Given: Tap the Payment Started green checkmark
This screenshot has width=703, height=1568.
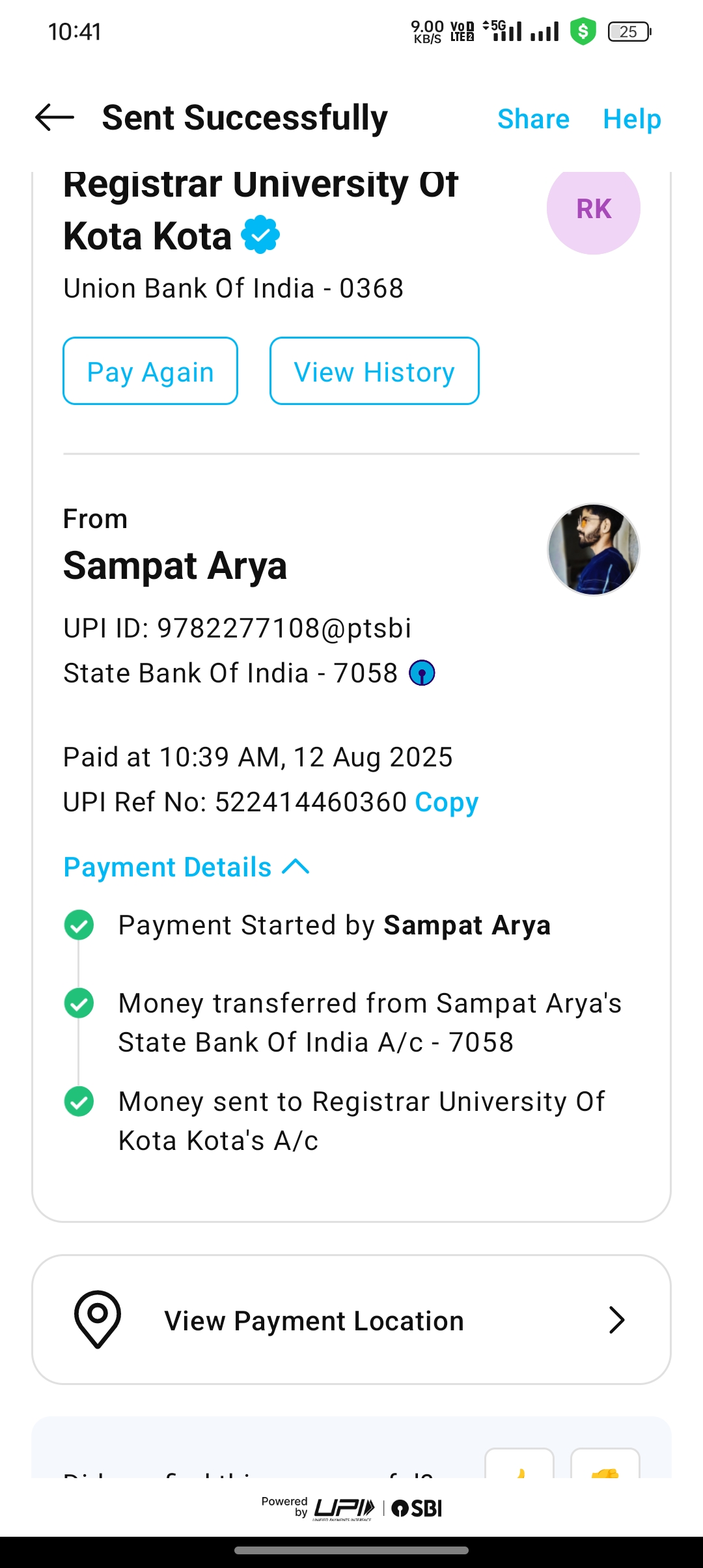Looking at the screenshot, I should [x=79, y=925].
